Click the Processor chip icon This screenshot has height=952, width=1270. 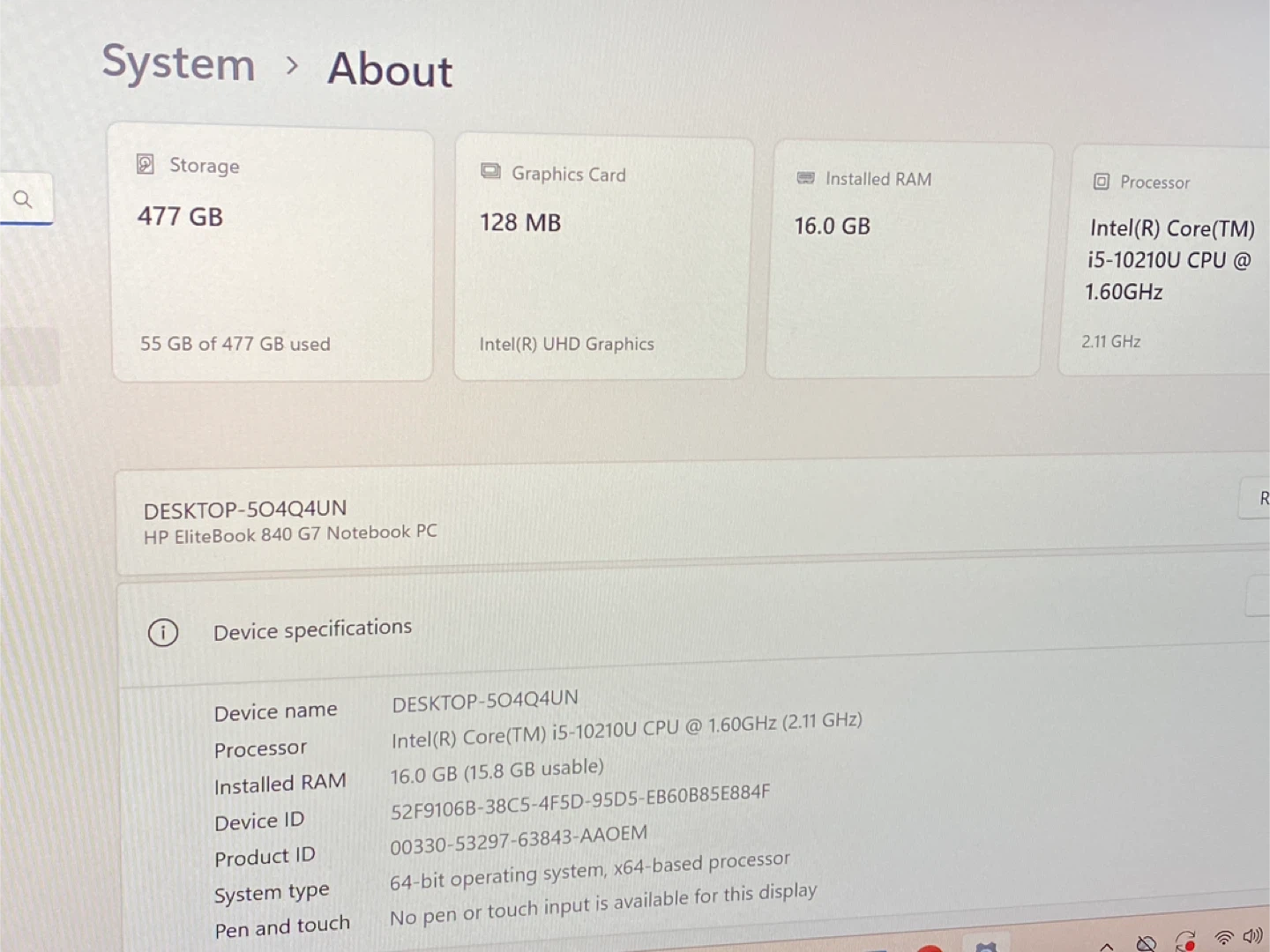[1101, 182]
